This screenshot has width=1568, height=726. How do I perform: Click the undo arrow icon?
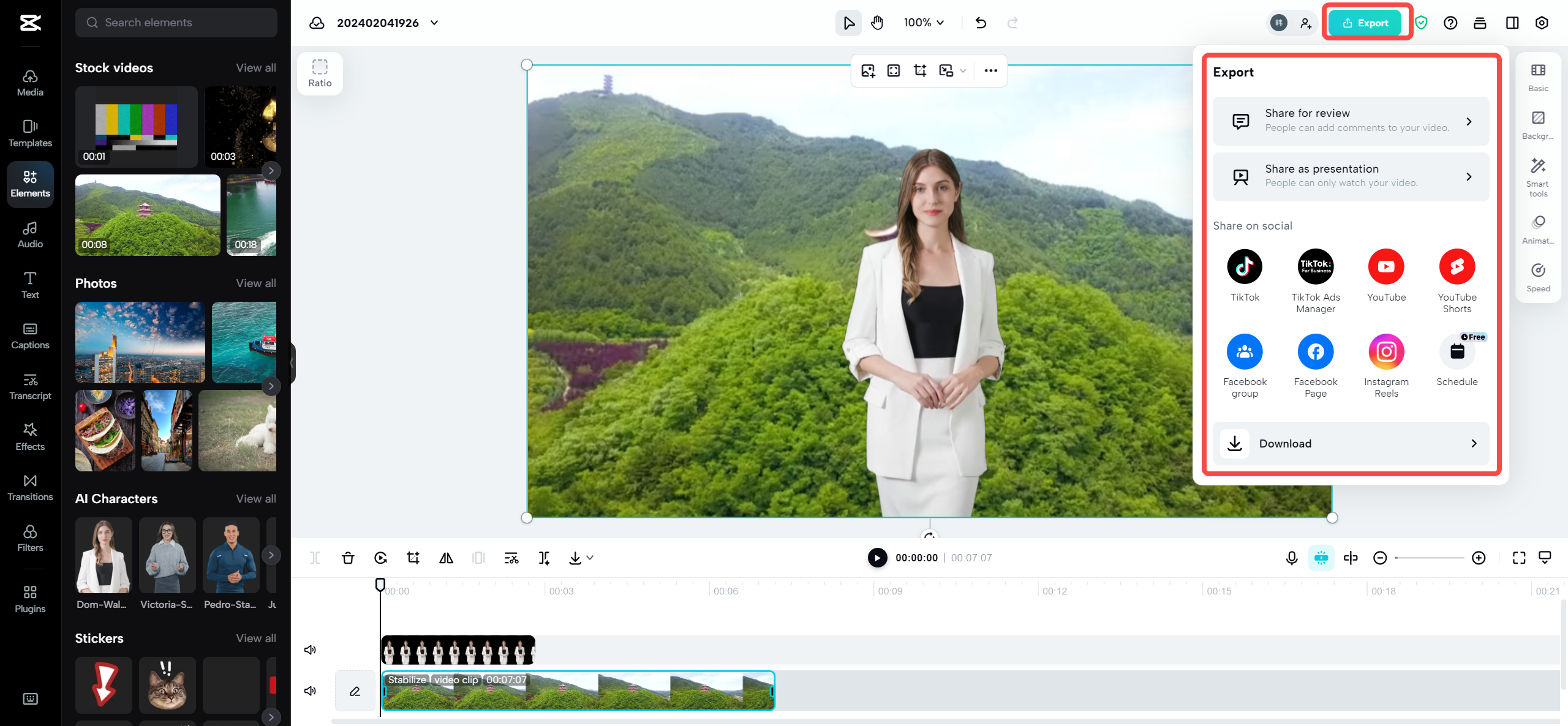click(x=981, y=23)
